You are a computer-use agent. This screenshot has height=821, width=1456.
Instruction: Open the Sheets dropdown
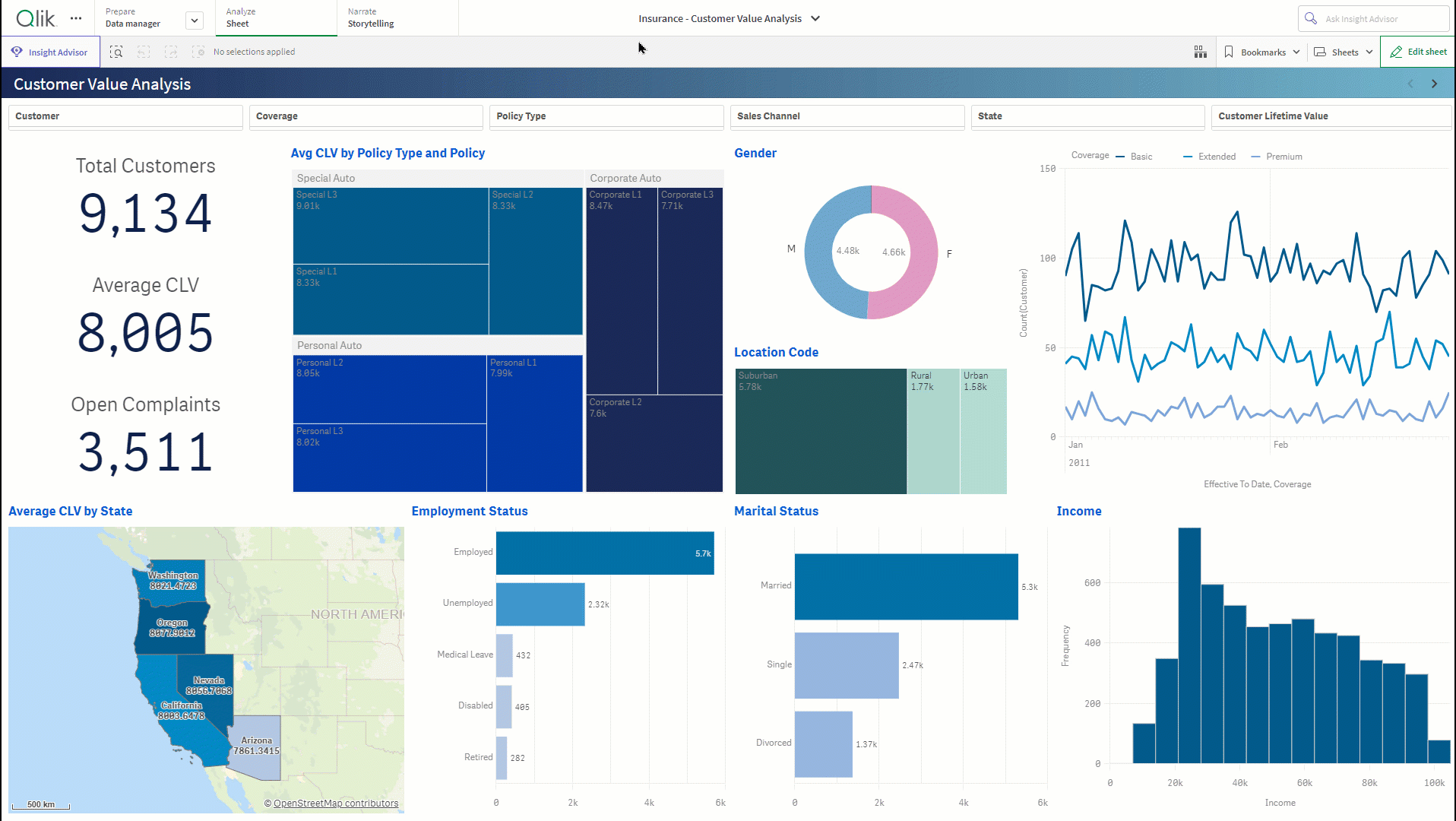point(1342,52)
